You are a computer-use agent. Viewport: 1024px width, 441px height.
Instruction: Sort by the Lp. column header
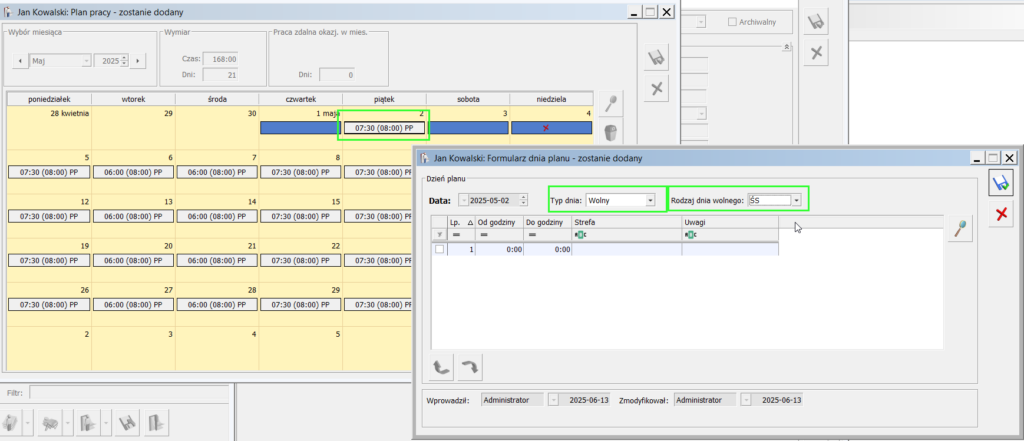[x=461, y=222]
